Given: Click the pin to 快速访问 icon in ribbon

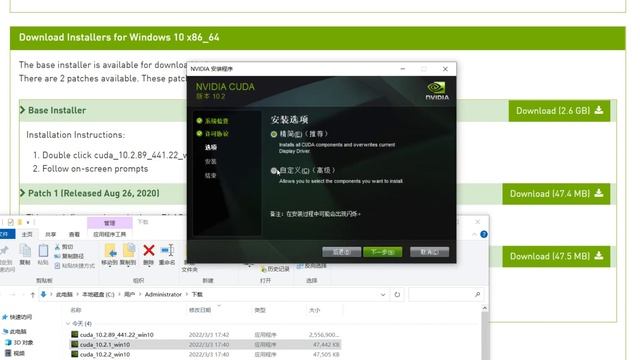Looking at the screenshot, I should pos(5,250).
